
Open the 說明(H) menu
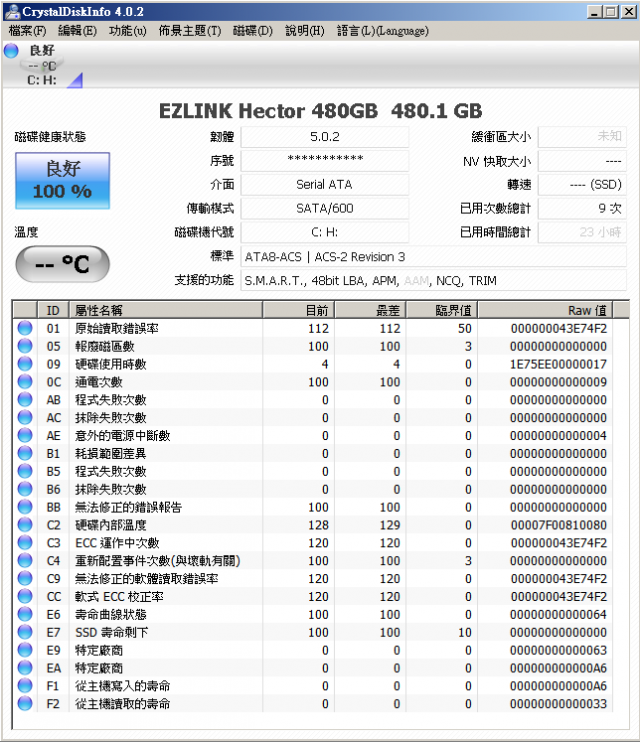pyautogui.click(x=305, y=31)
